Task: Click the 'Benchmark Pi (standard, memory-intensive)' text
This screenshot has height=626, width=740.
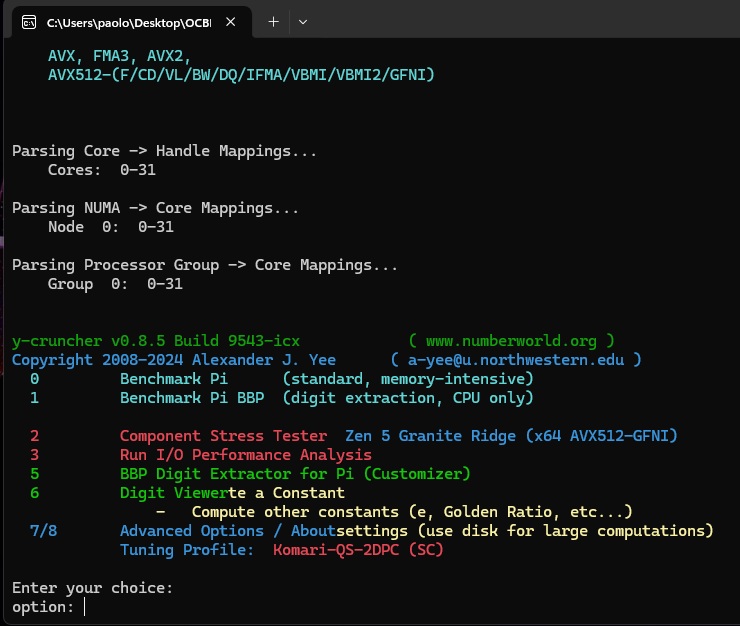Action: pyautogui.click(x=326, y=379)
